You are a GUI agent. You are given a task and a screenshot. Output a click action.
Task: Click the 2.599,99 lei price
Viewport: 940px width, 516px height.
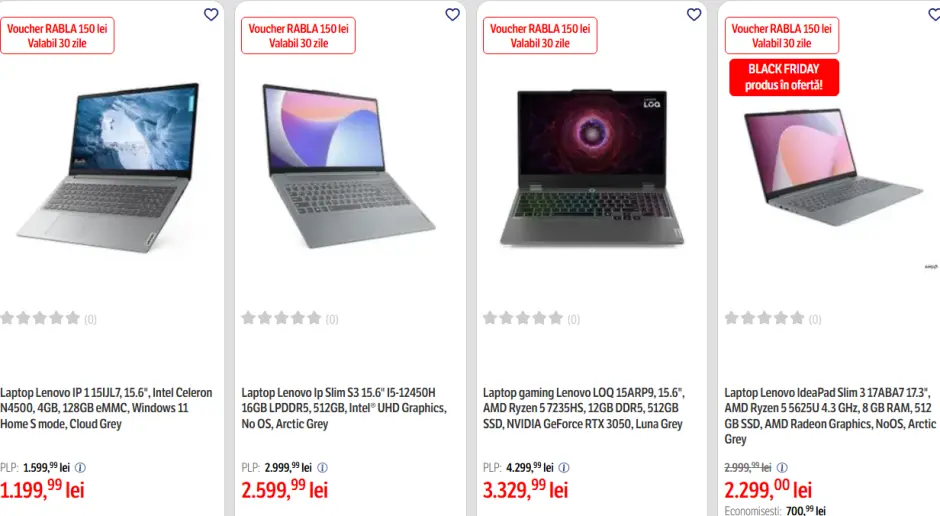pyautogui.click(x=285, y=490)
